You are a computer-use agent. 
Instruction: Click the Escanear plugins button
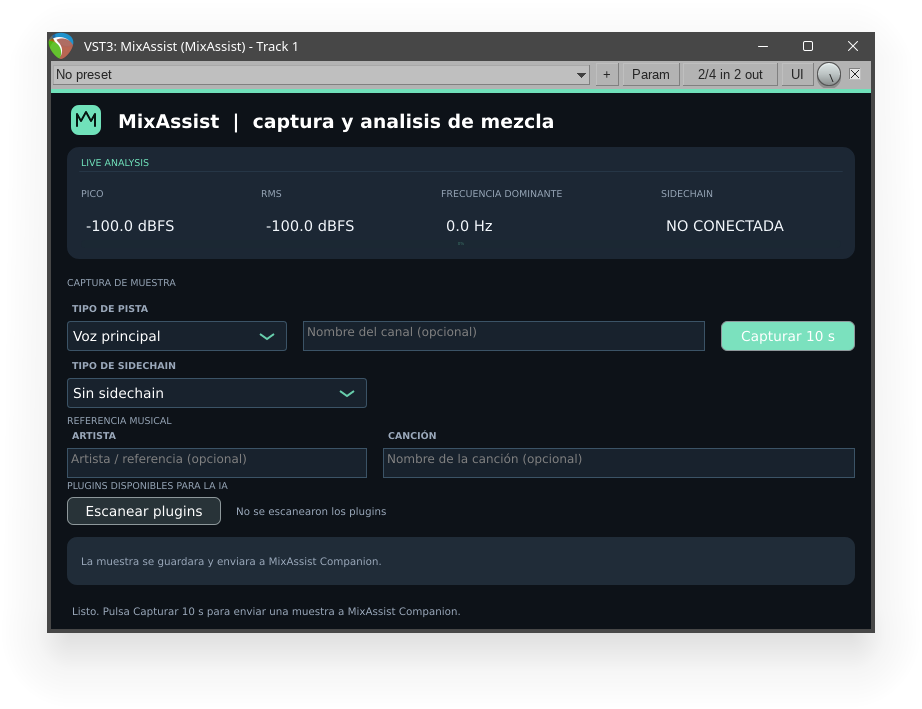click(144, 511)
